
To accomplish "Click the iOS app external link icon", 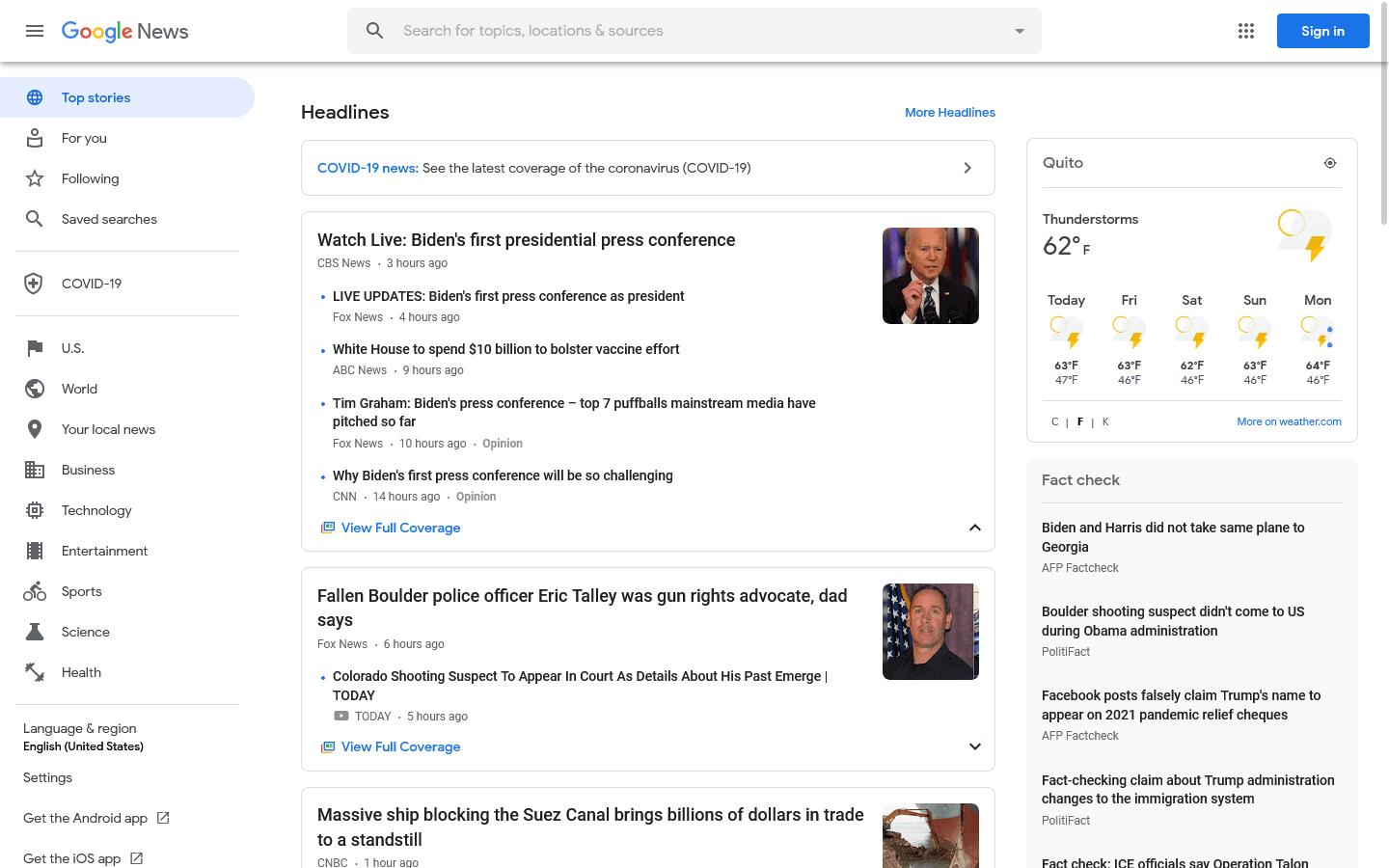I will tap(136, 858).
